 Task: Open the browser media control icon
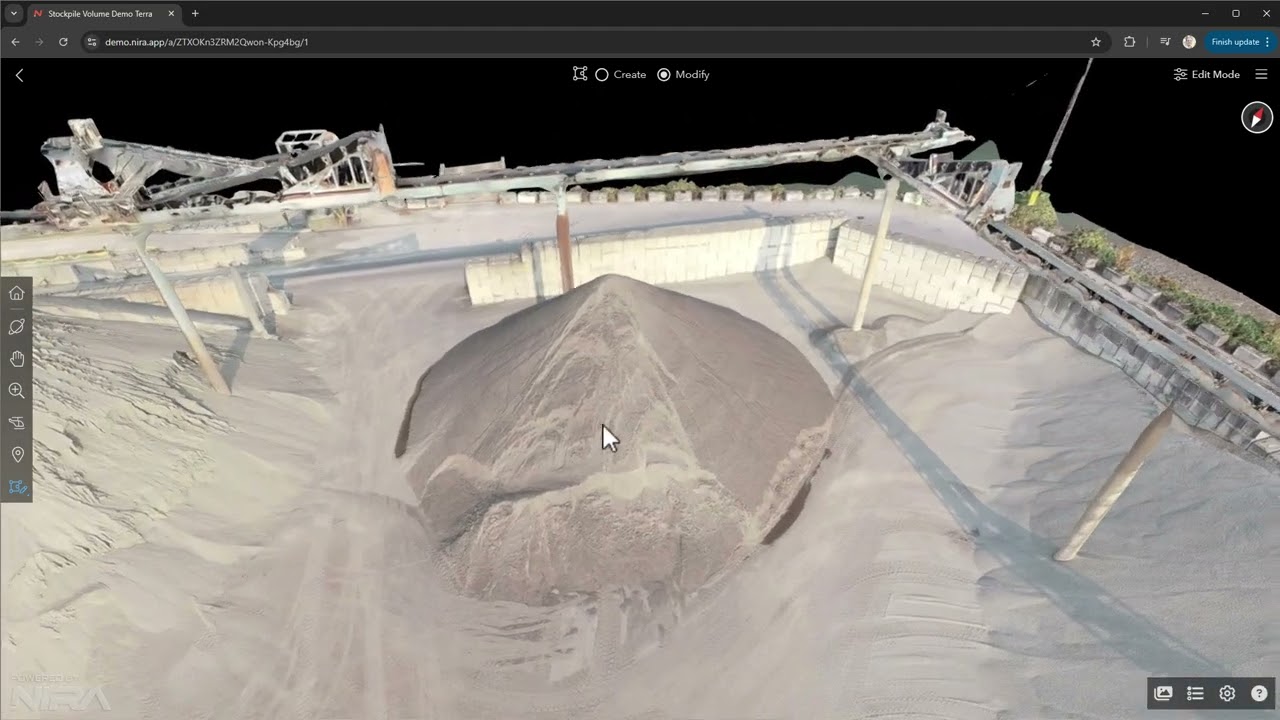tap(1165, 42)
